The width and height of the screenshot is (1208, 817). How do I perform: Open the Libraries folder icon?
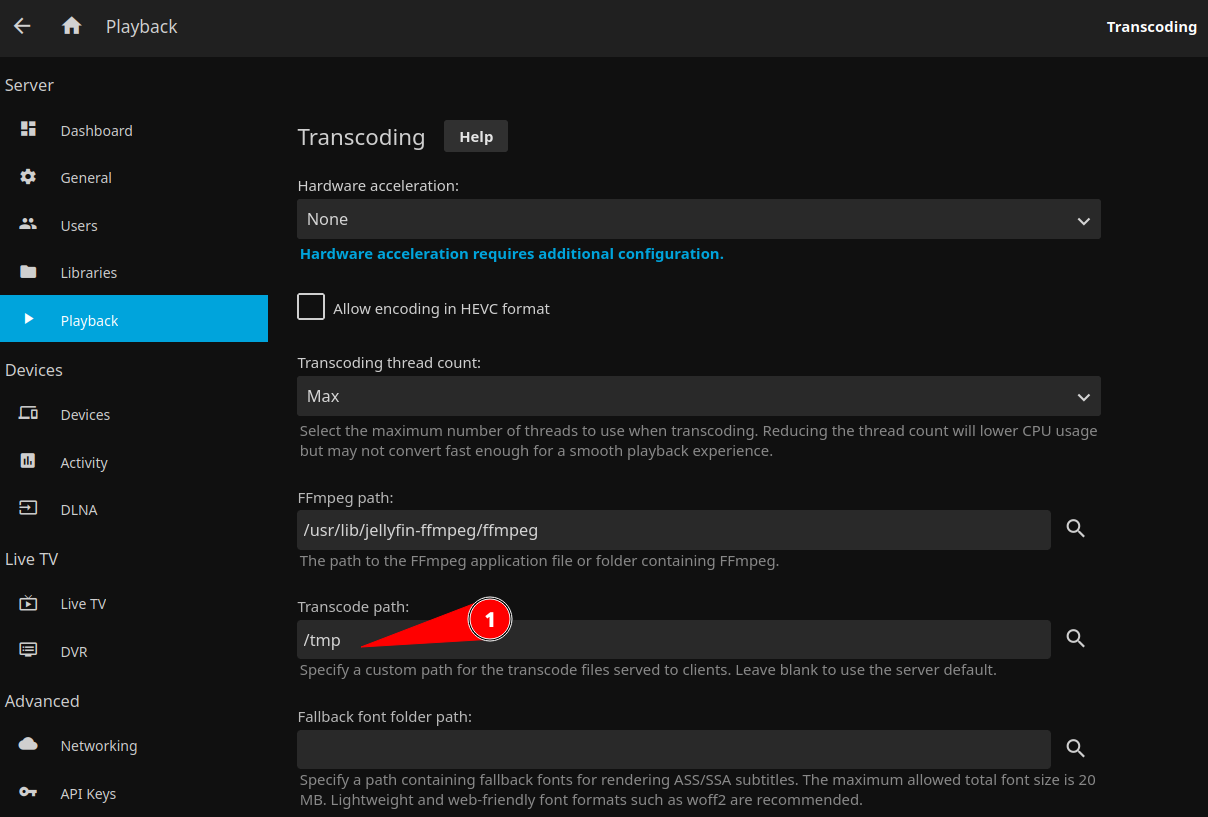coord(27,272)
